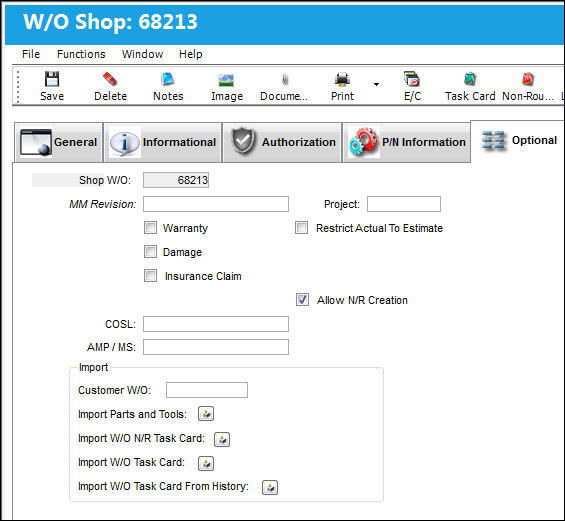Tick the Damage checkbox
The image size is (565, 521).
(x=150, y=251)
